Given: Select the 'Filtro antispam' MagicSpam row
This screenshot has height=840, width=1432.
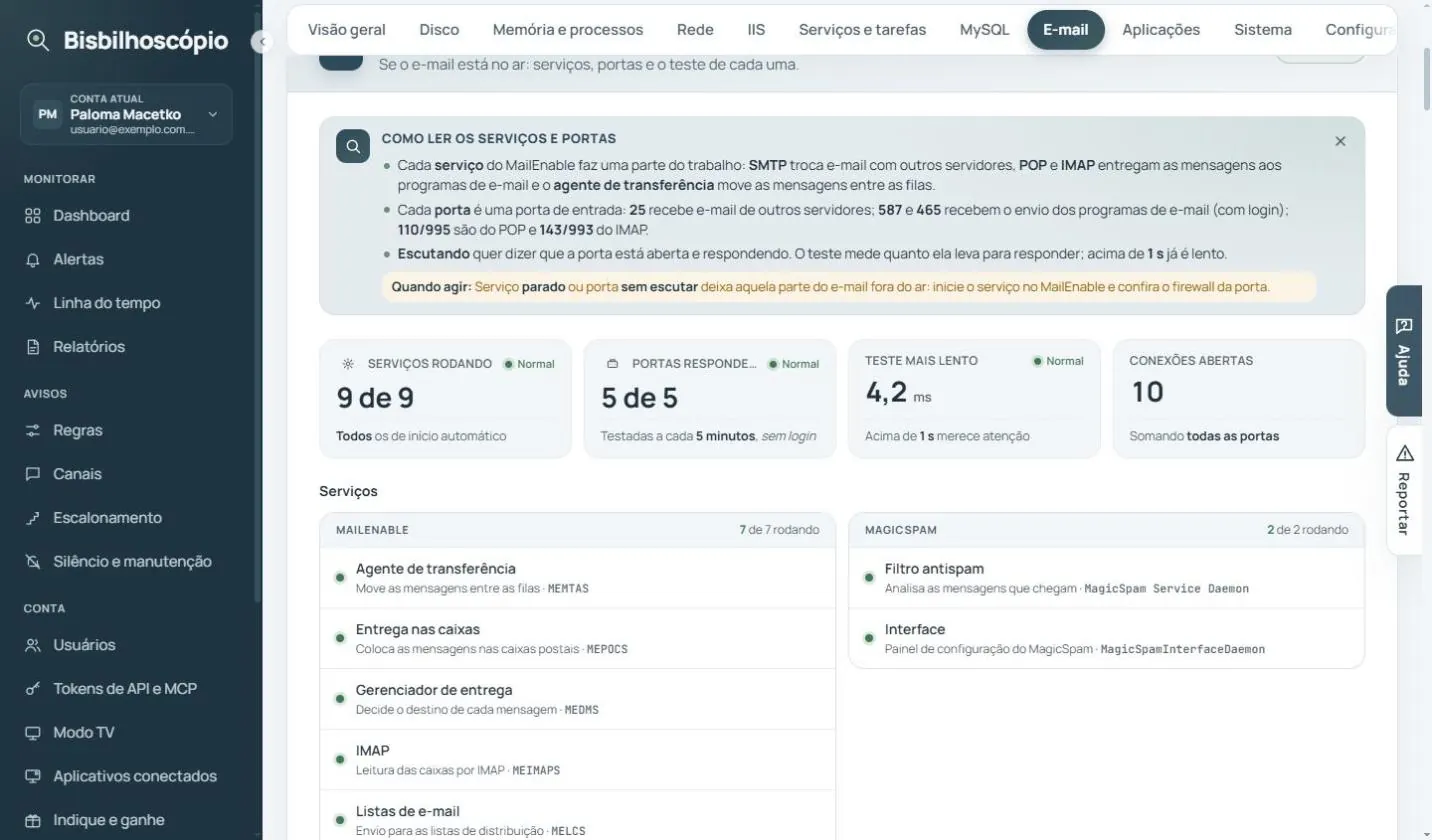Looking at the screenshot, I should point(1106,578).
